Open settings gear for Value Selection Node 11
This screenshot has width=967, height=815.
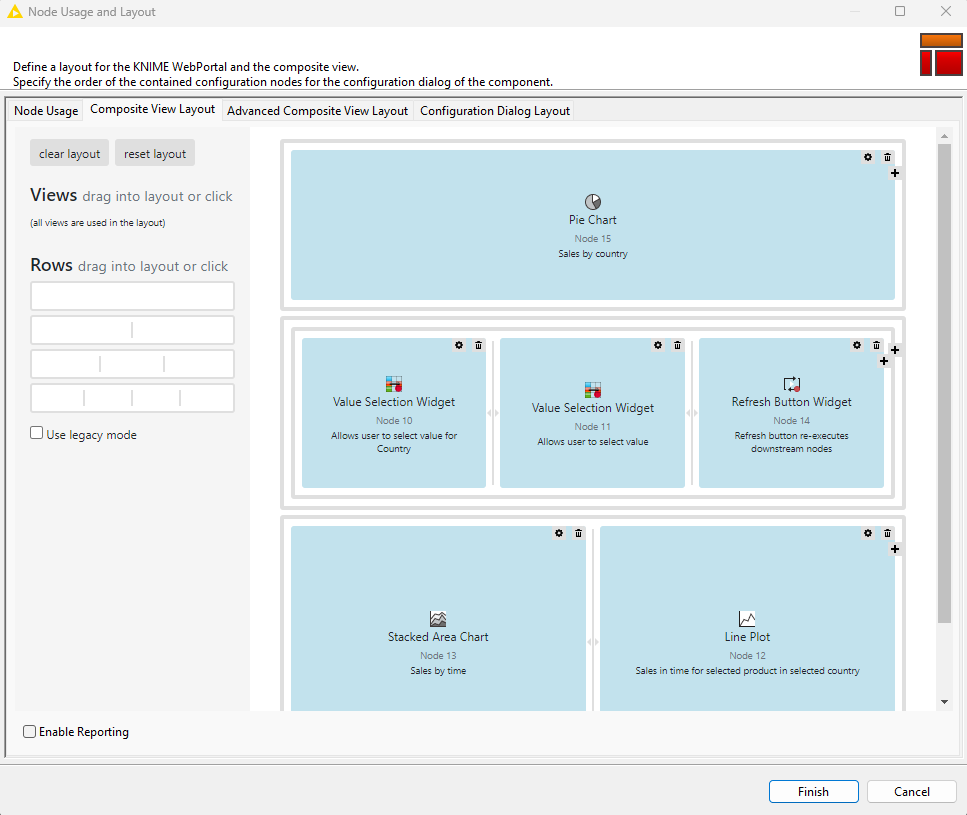click(x=658, y=345)
